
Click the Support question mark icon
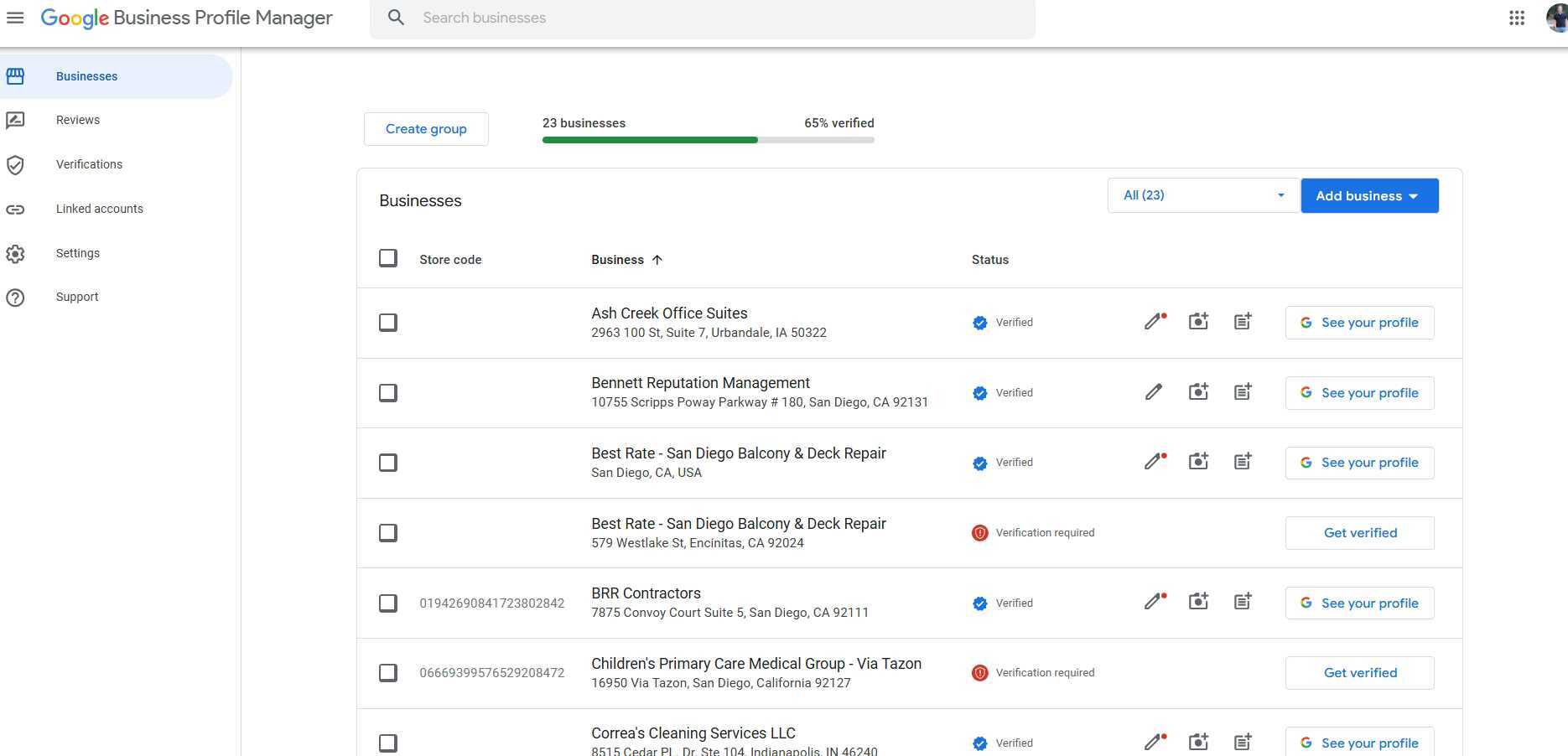click(x=15, y=298)
